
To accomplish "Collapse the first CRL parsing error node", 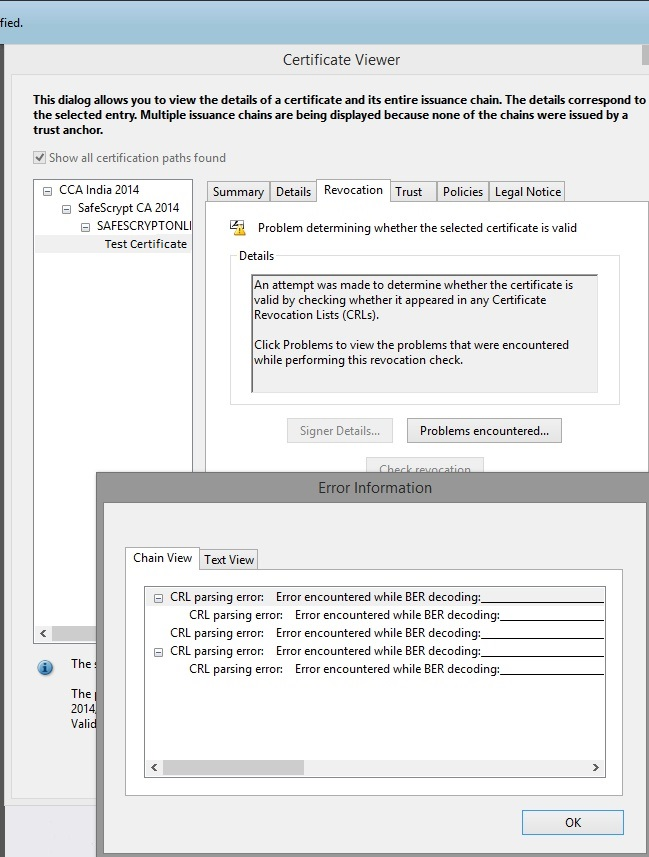I will tap(159, 598).
